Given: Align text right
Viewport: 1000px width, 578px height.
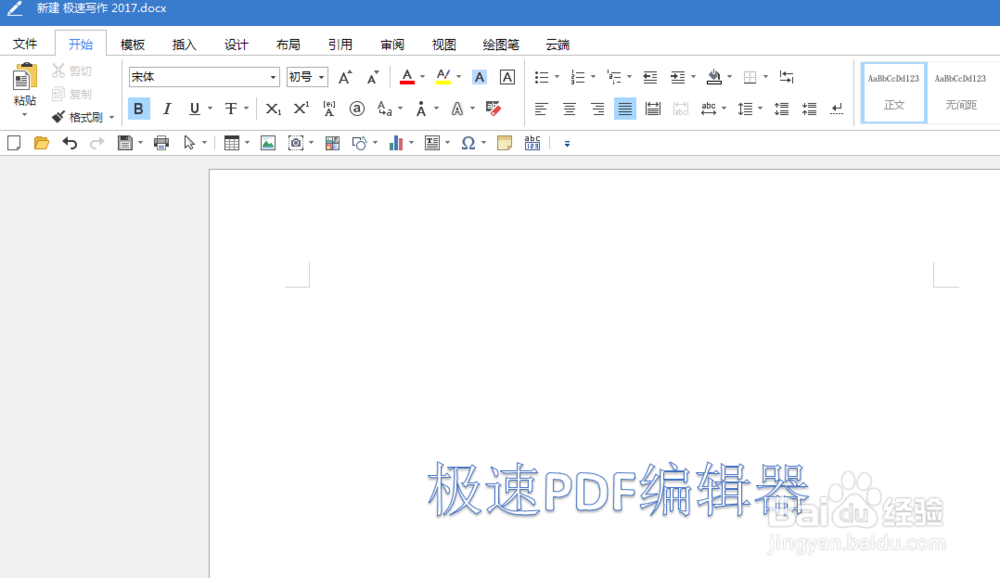Looking at the screenshot, I should tap(597, 108).
